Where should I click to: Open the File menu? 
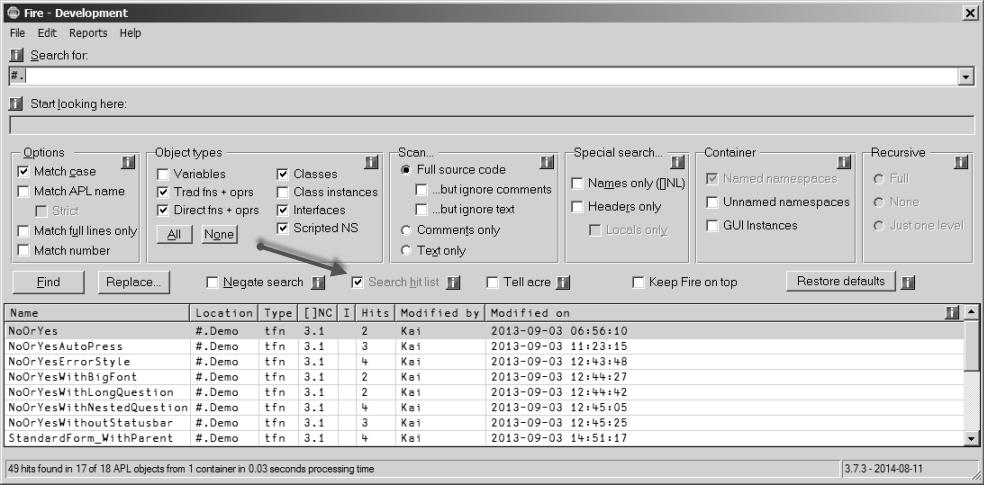point(18,33)
